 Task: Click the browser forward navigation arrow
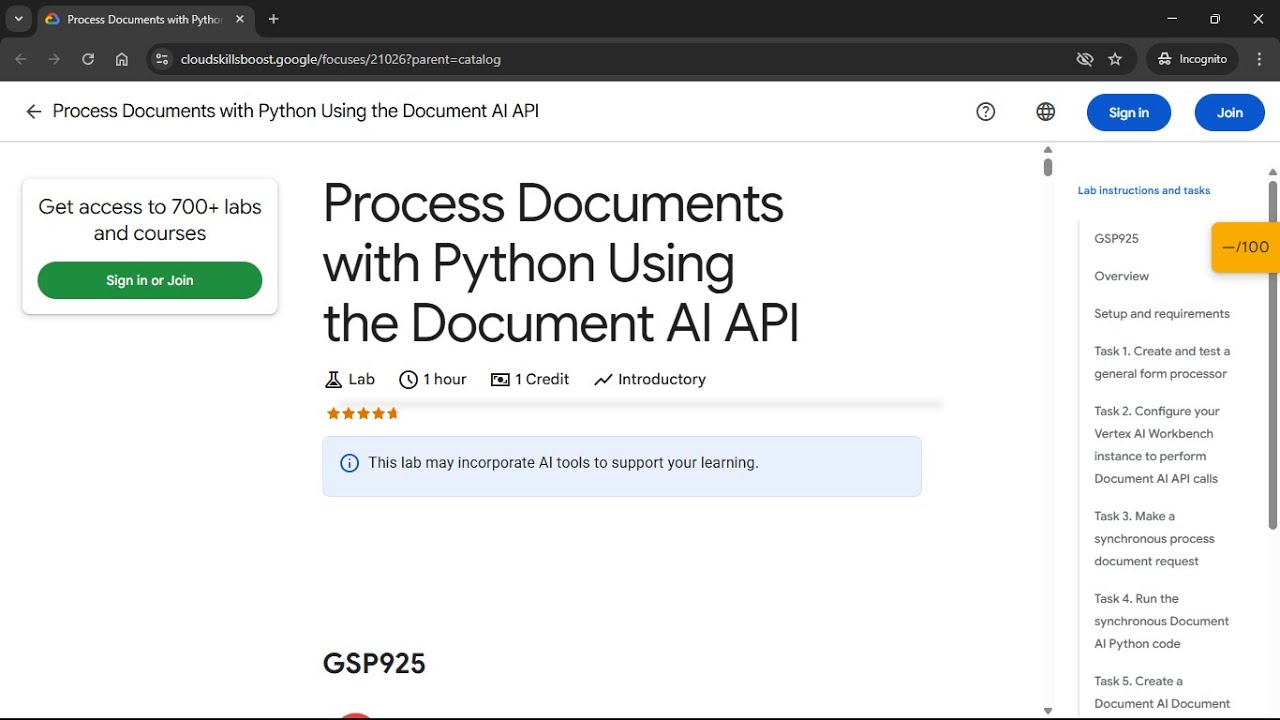pyautogui.click(x=54, y=59)
